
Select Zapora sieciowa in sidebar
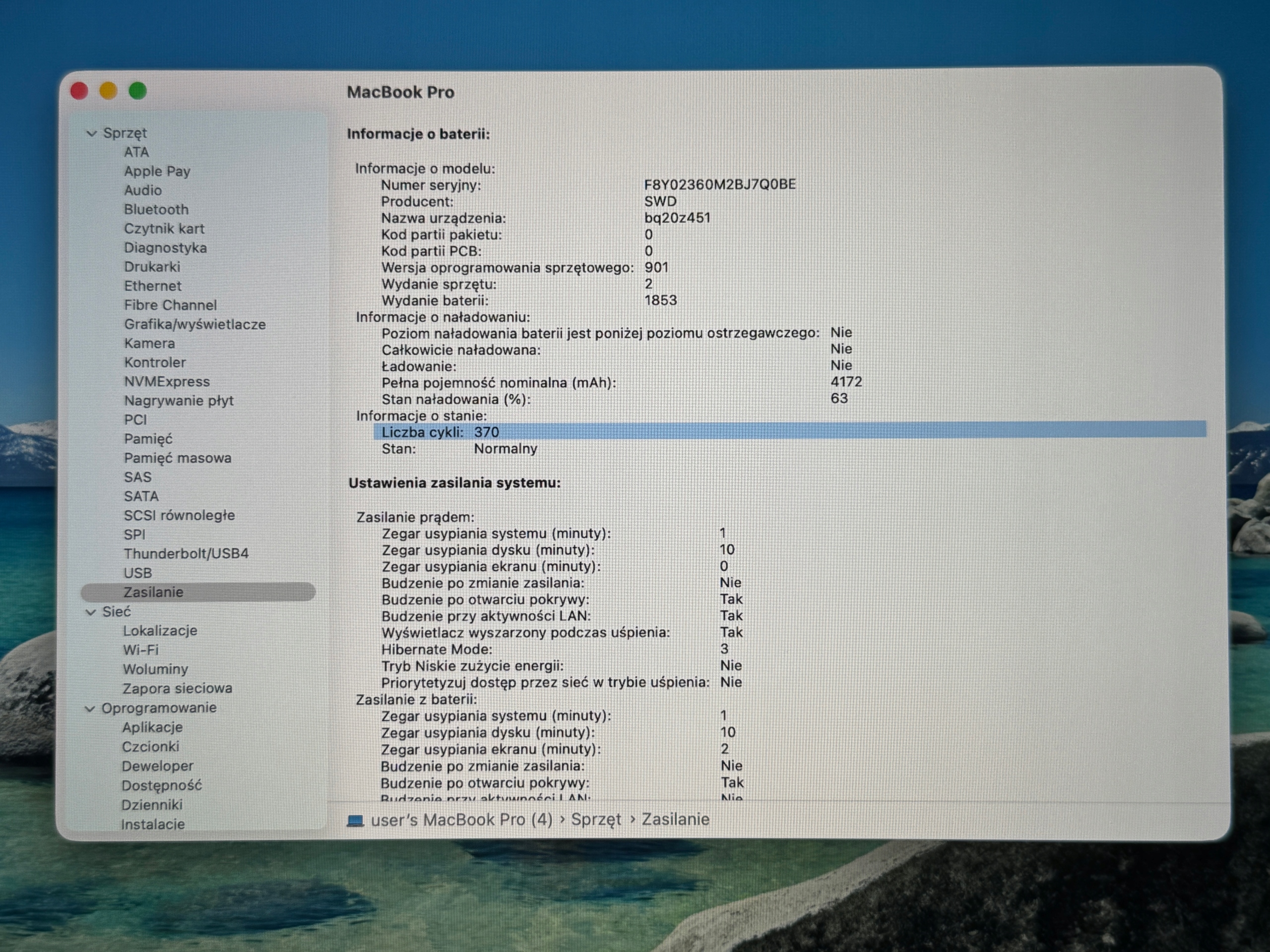point(178,688)
